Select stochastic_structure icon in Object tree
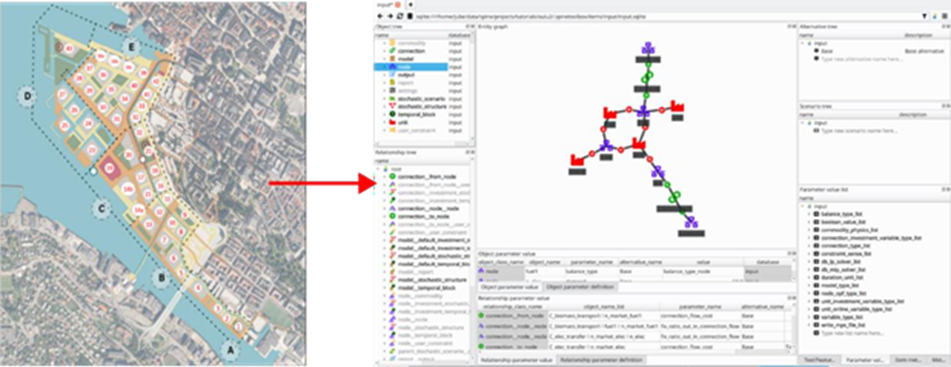Image resolution: width=951 pixels, height=367 pixels. pyautogui.click(x=392, y=106)
